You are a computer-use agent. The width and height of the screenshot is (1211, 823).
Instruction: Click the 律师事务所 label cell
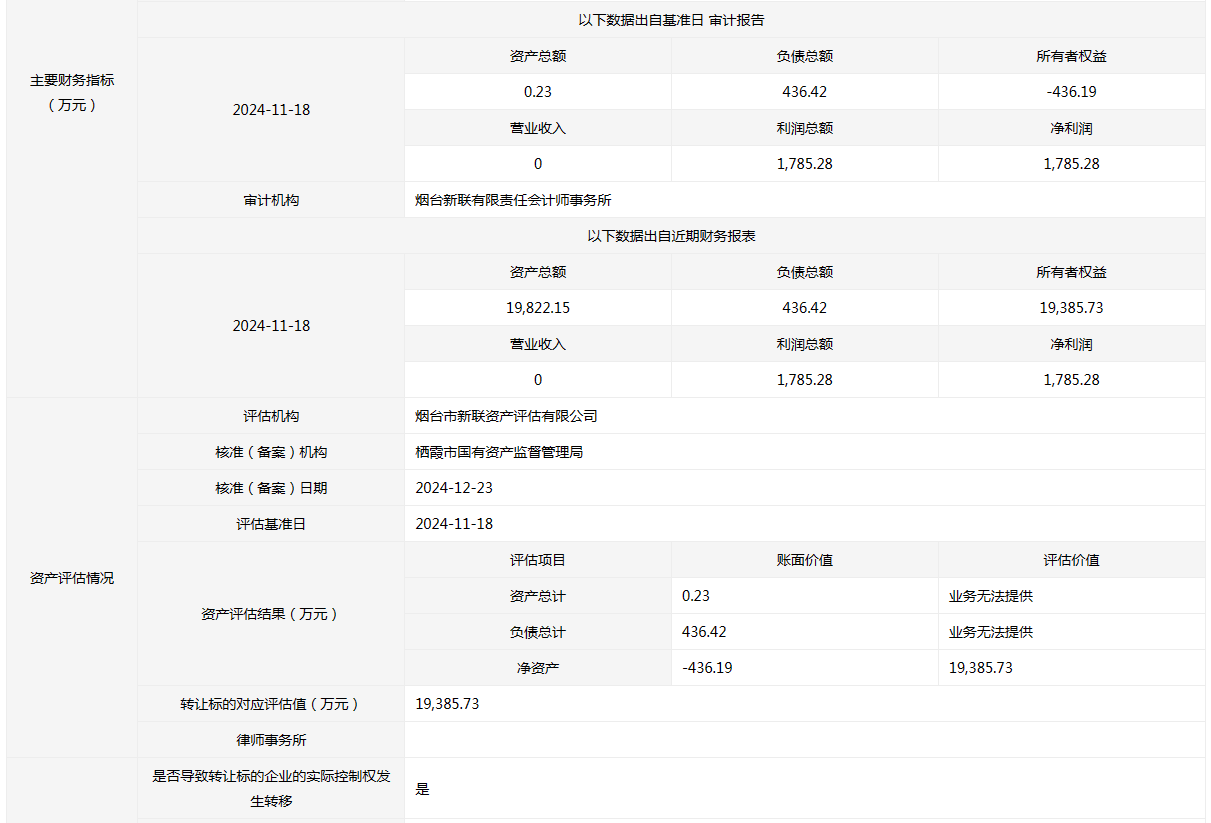click(271, 740)
